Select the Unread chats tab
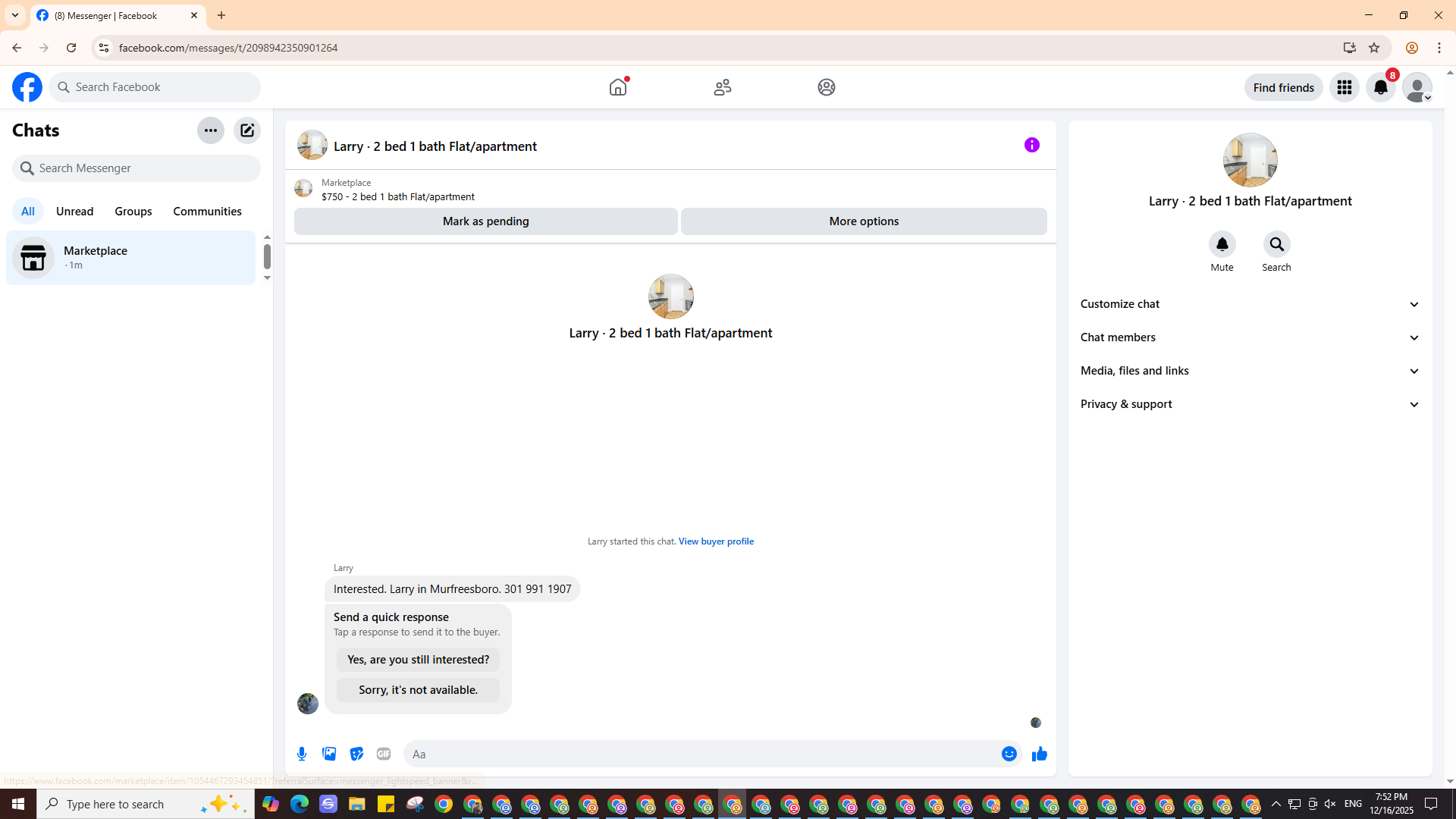This screenshot has height=819, width=1456. tap(75, 211)
